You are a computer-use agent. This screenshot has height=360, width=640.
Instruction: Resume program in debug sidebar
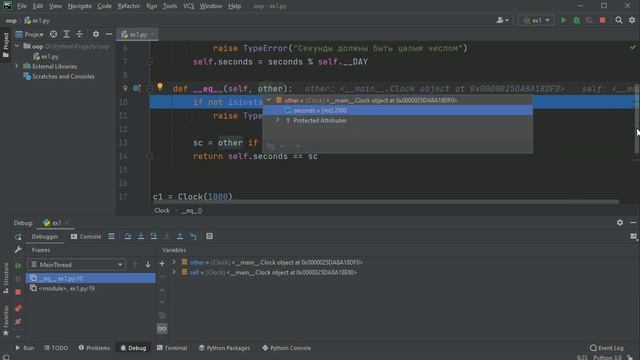tap(18, 266)
